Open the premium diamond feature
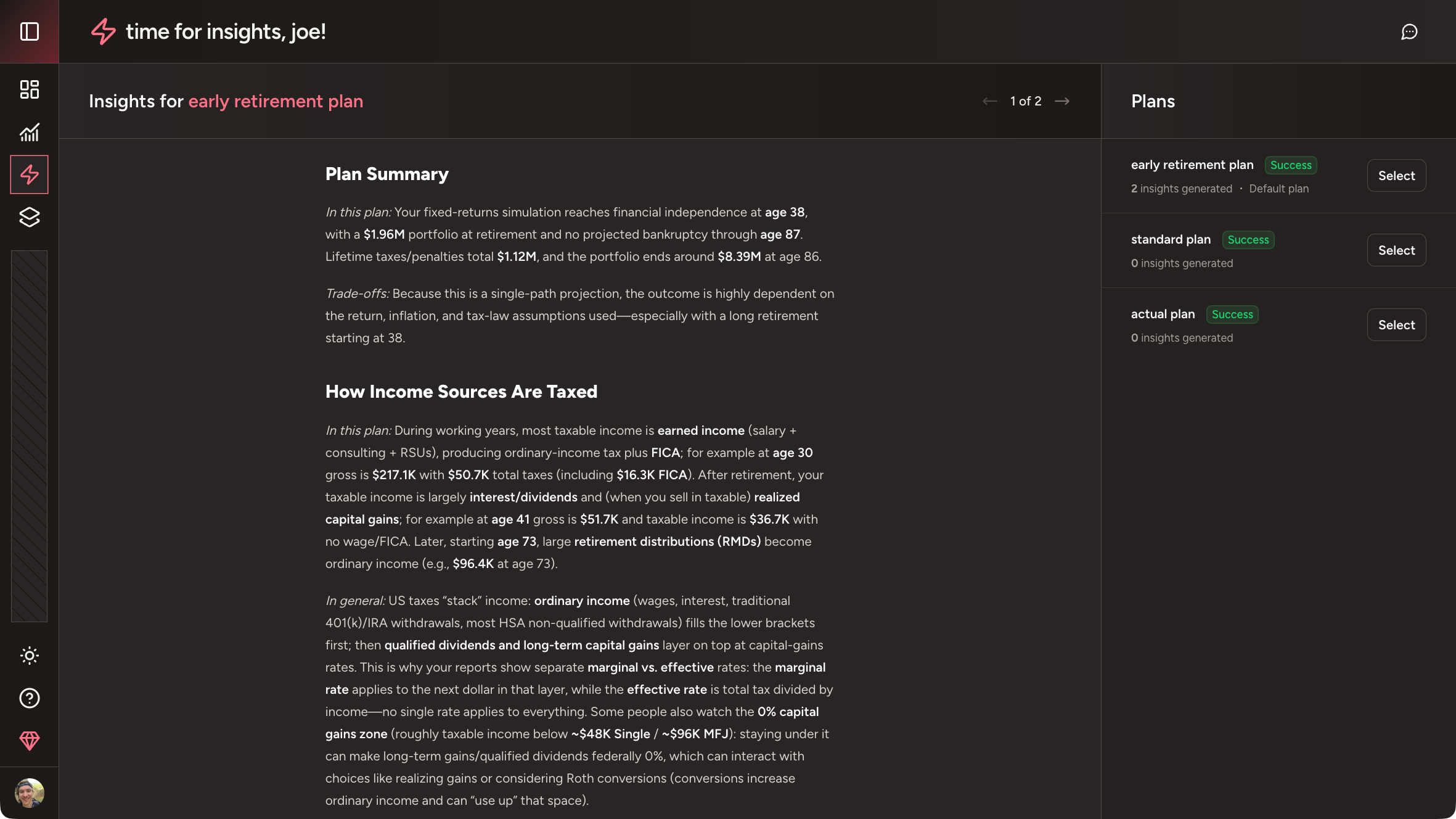Screen dimensions: 1456x819 coord(29,741)
